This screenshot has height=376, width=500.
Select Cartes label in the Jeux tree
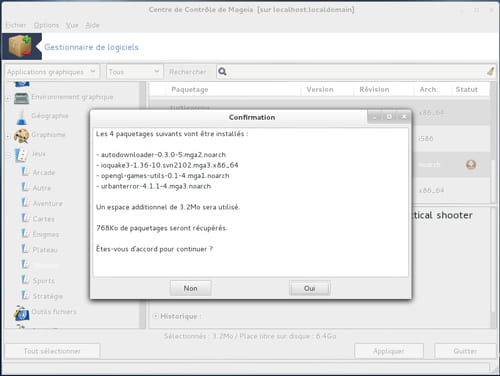pyautogui.click(x=44, y=219)
